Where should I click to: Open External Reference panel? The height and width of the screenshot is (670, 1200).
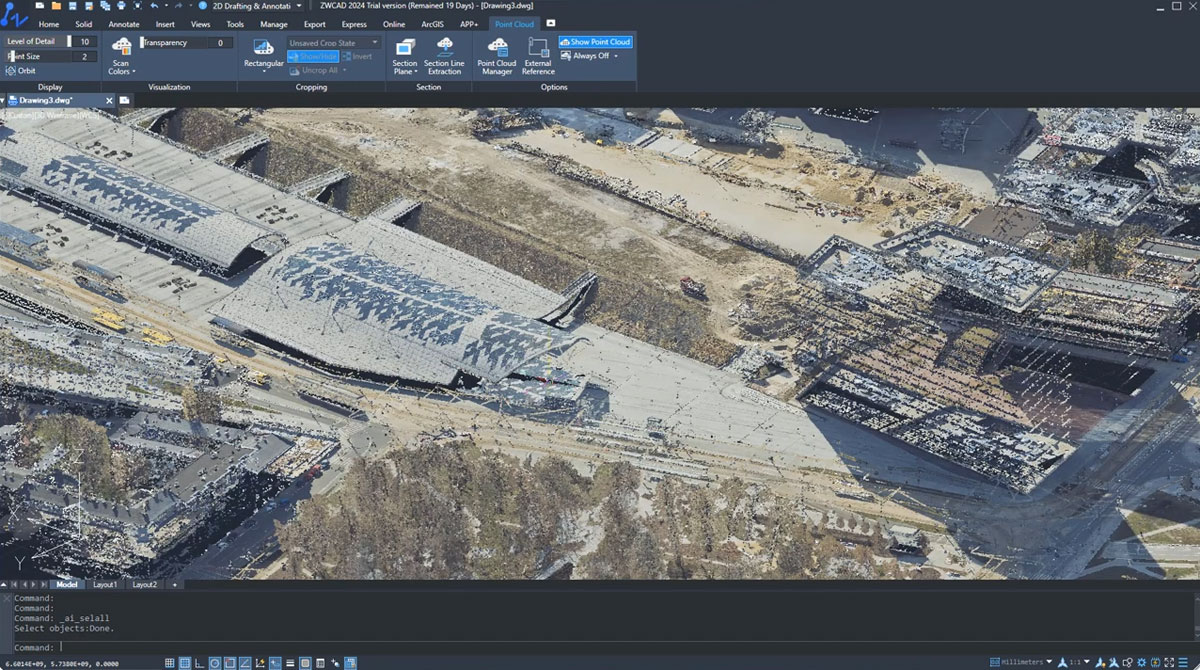point(538,56)
